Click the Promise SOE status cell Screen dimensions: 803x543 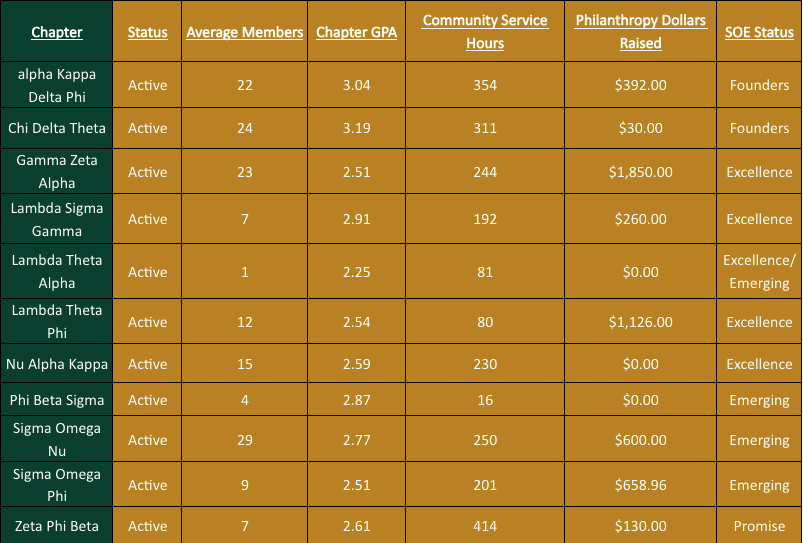[x=759, y=526]
